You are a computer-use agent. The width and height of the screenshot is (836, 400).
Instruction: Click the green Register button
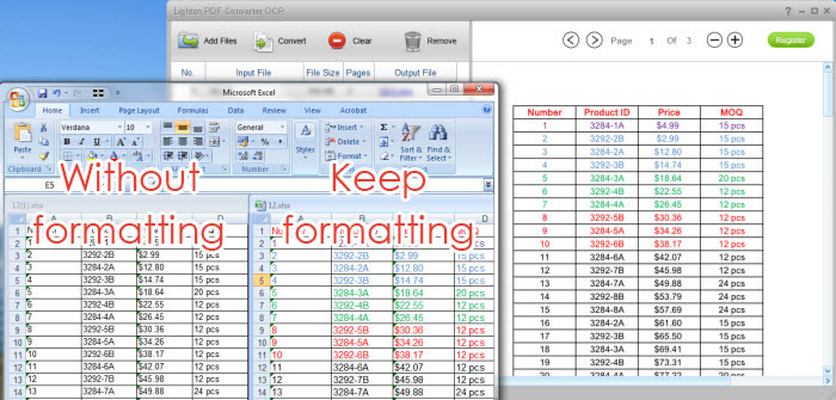[791, 40]
